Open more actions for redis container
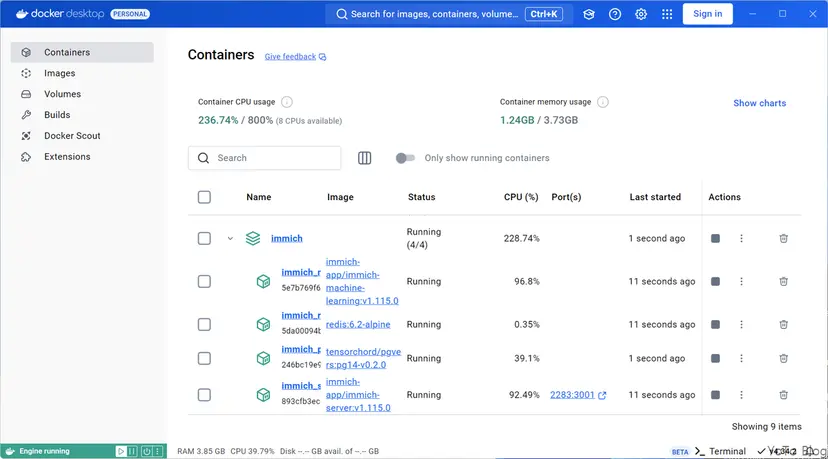 tap(741, 324)
